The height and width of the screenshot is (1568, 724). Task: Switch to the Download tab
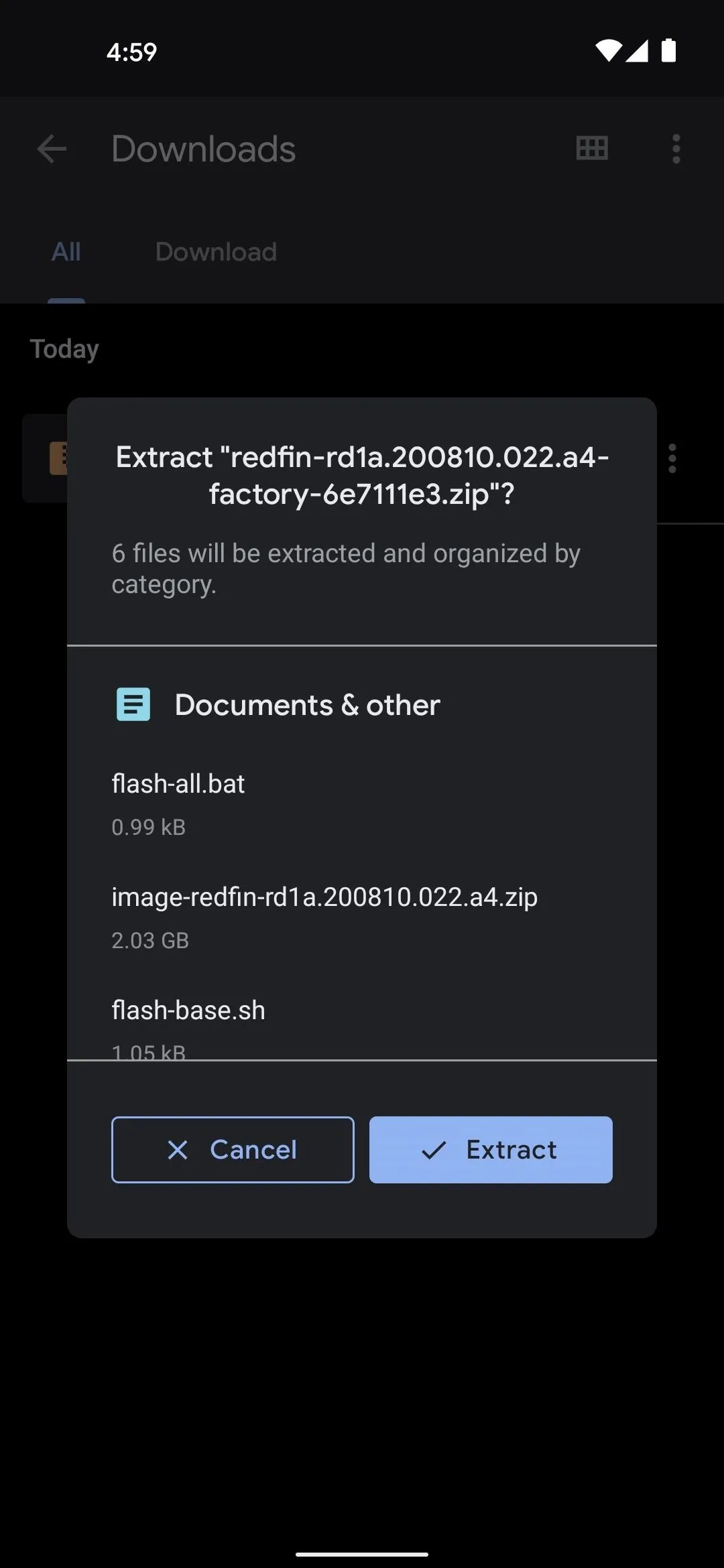216,252
